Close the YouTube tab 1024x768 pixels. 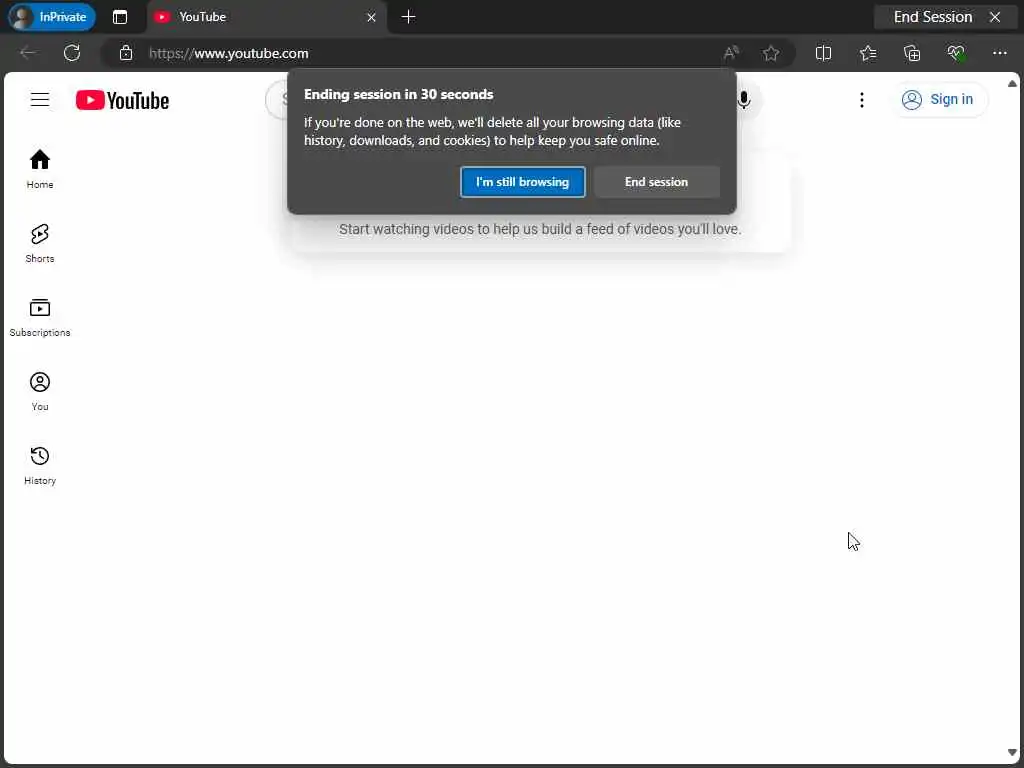tap(371, 17)
